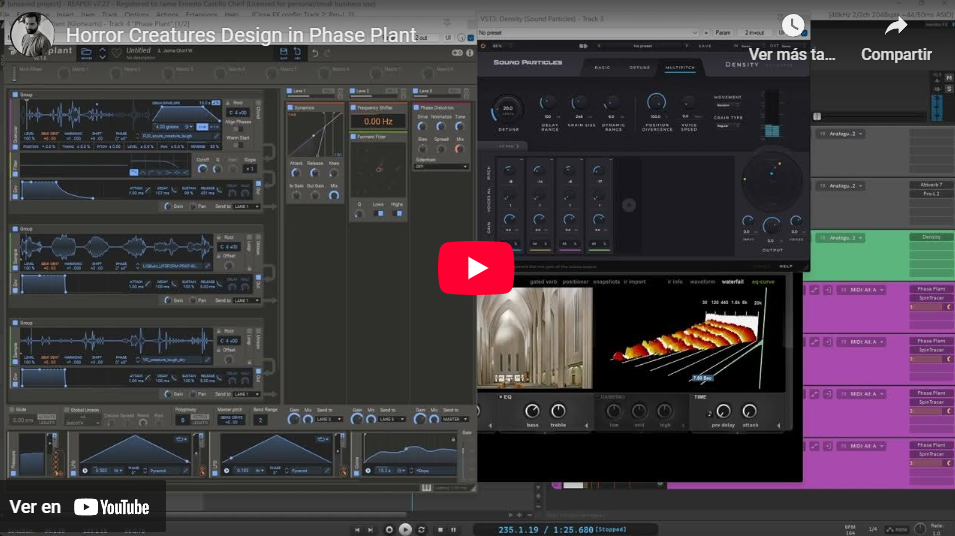Click the plus icon to add Density voice
955x536 pixels.
click(x=629, y=205)
